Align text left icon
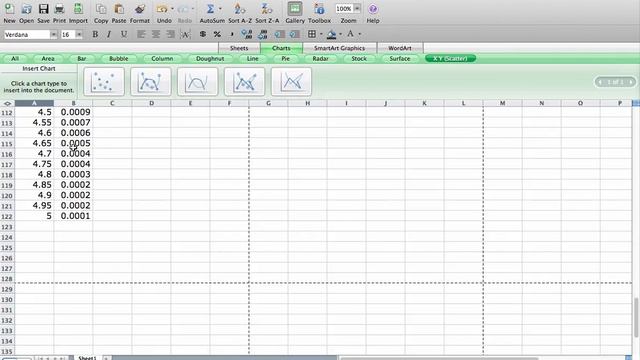 [141, 34]
